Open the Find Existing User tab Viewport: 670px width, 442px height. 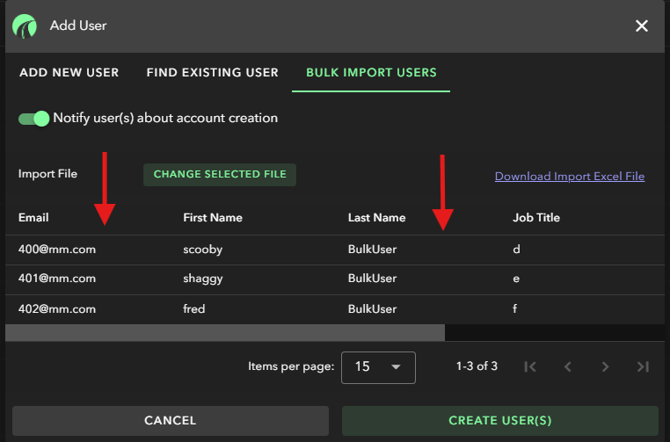point(212,73)
